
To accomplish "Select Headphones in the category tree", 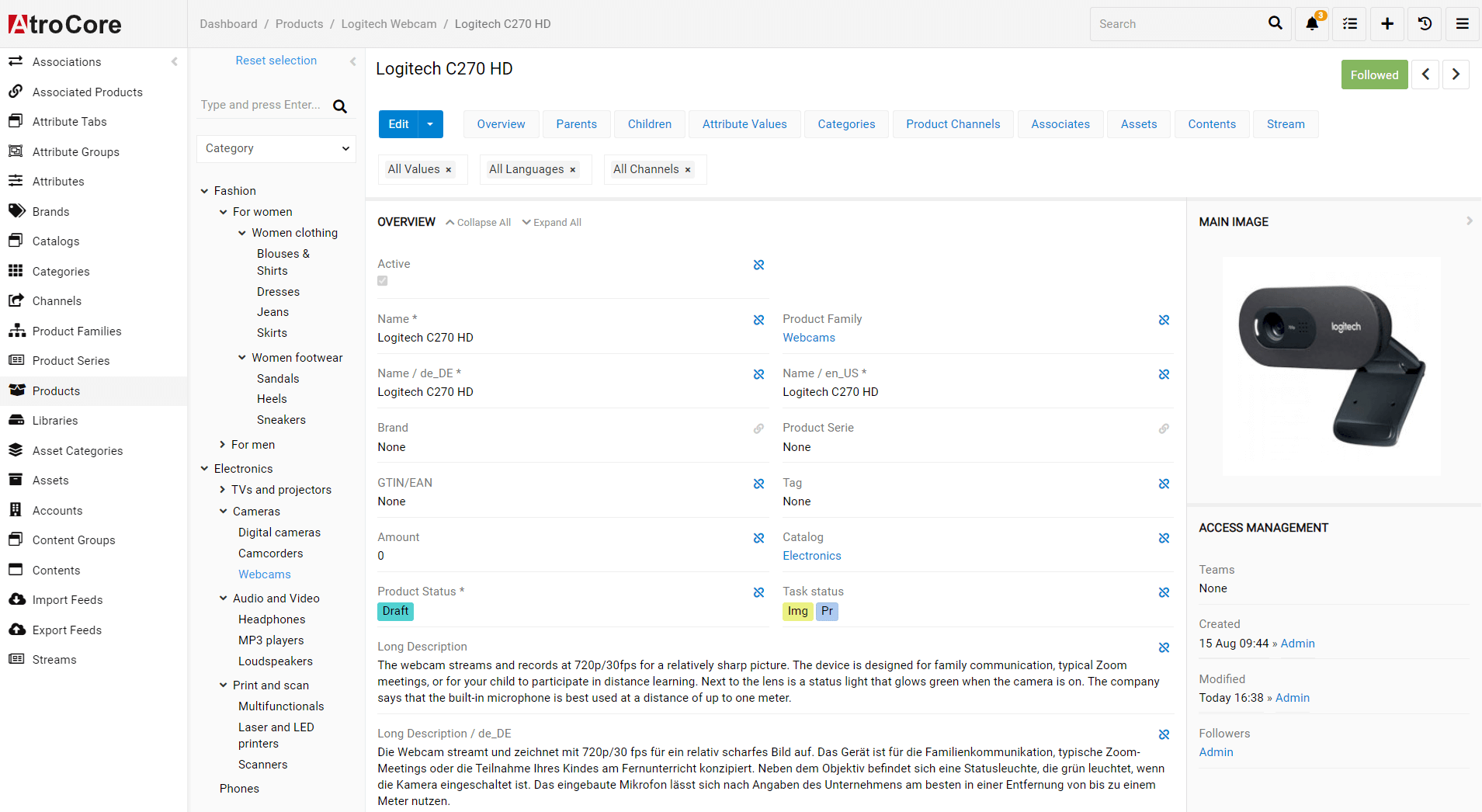I will pyautogui.click(x=272, y=619).
